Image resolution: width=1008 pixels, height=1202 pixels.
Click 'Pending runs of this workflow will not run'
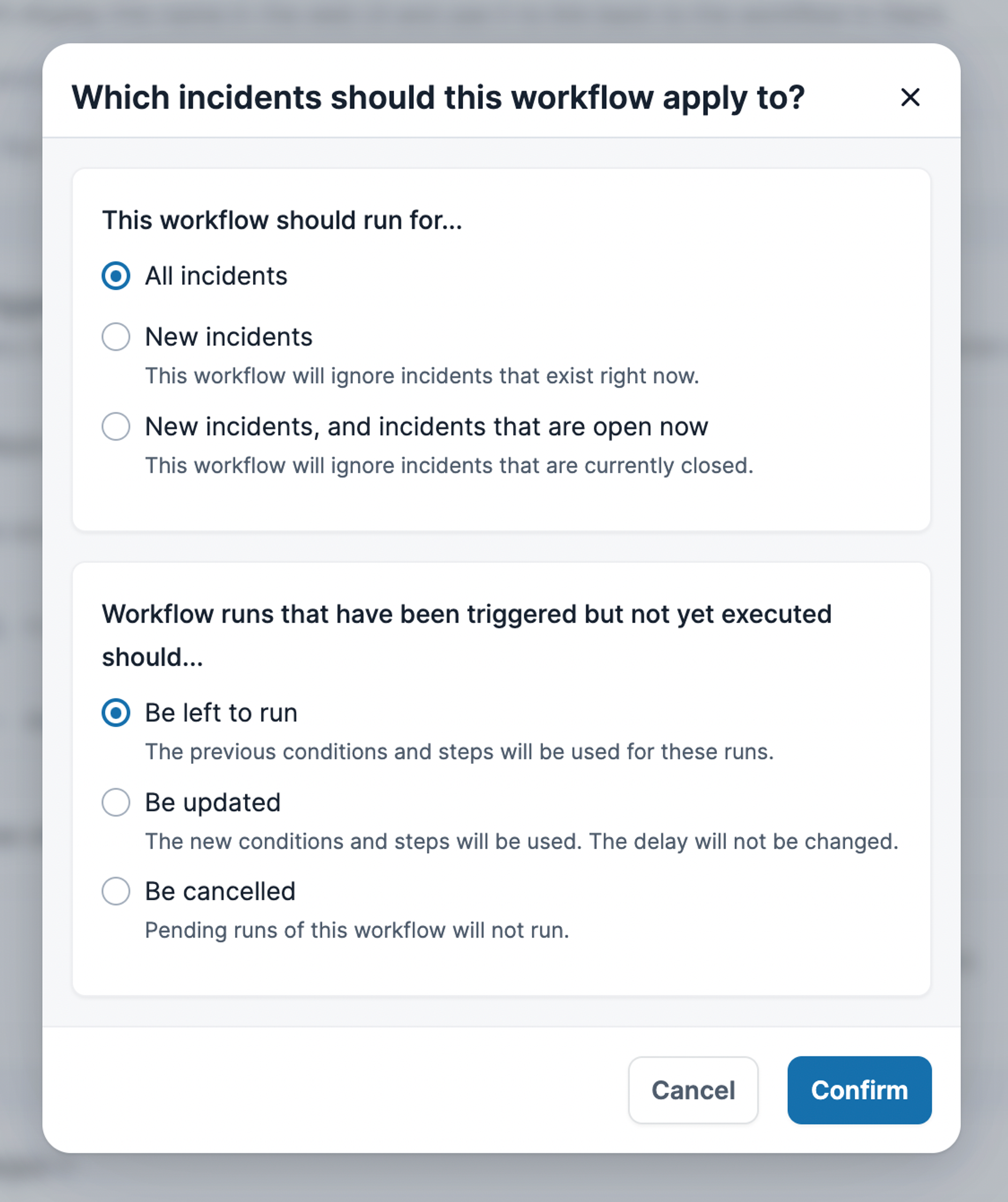(x=357, y=930)
